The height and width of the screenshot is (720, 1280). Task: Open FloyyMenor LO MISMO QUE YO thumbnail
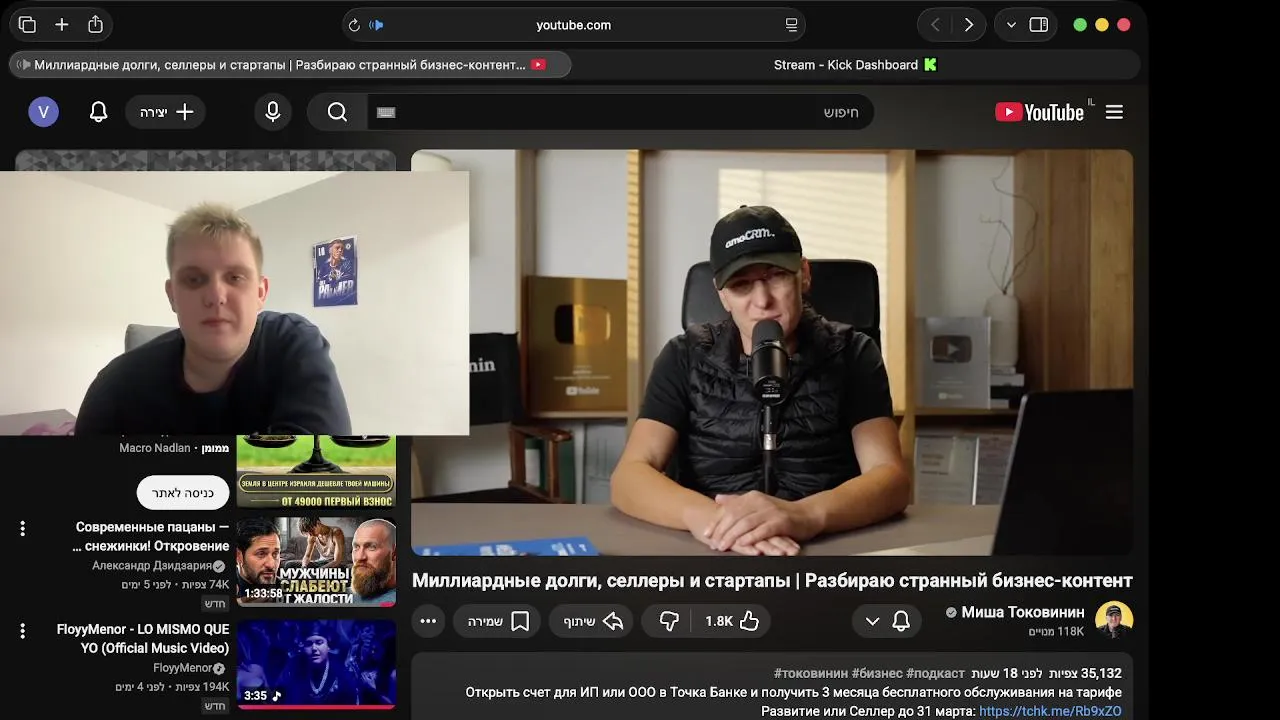316,664
